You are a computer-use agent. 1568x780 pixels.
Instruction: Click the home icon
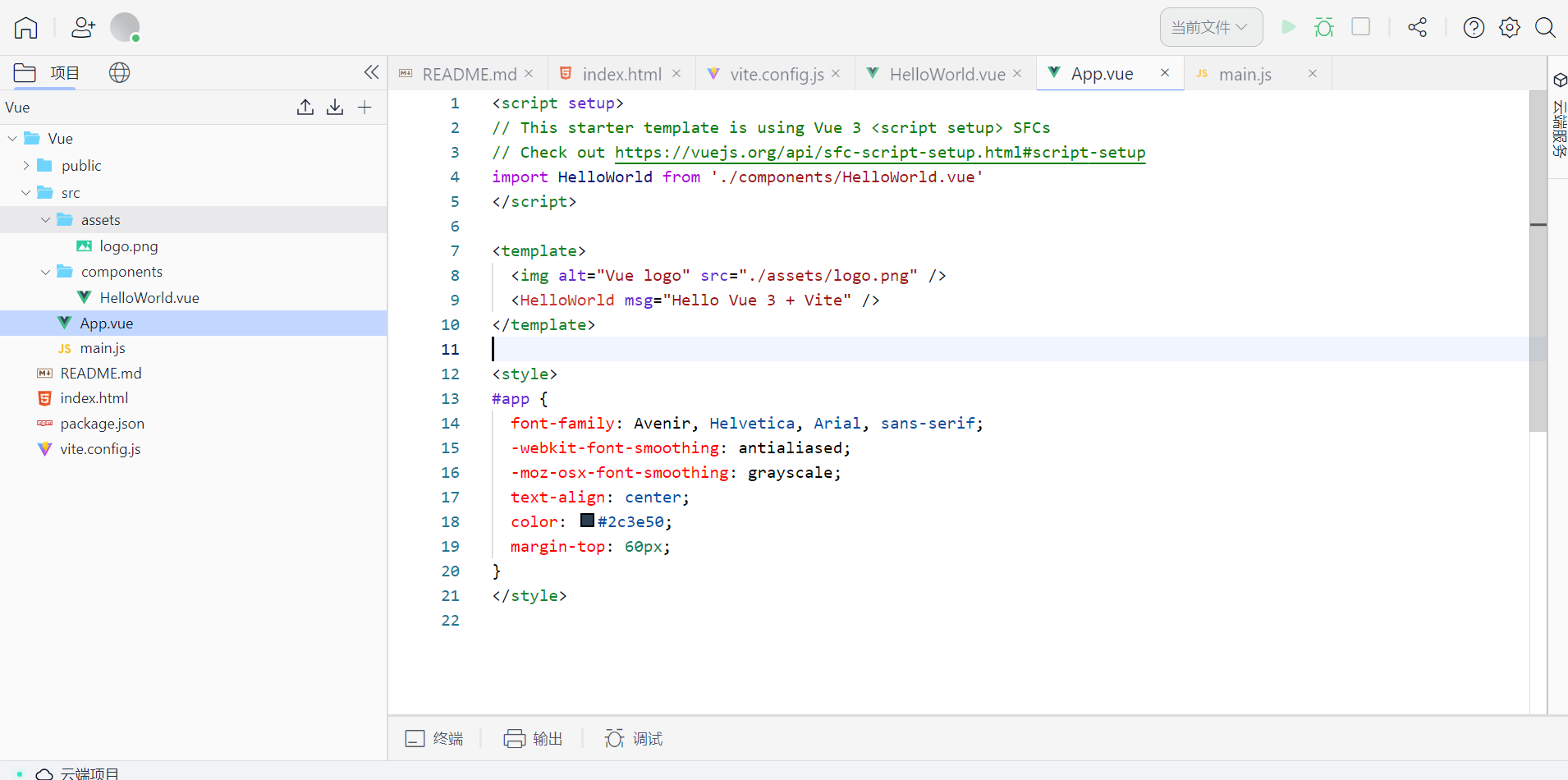click(x=26, y=28)
